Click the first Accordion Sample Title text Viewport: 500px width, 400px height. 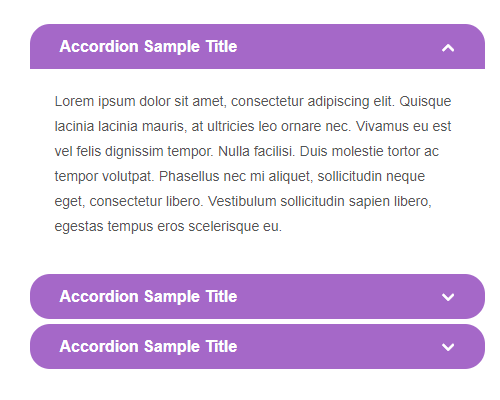click(x=148, y=46)
